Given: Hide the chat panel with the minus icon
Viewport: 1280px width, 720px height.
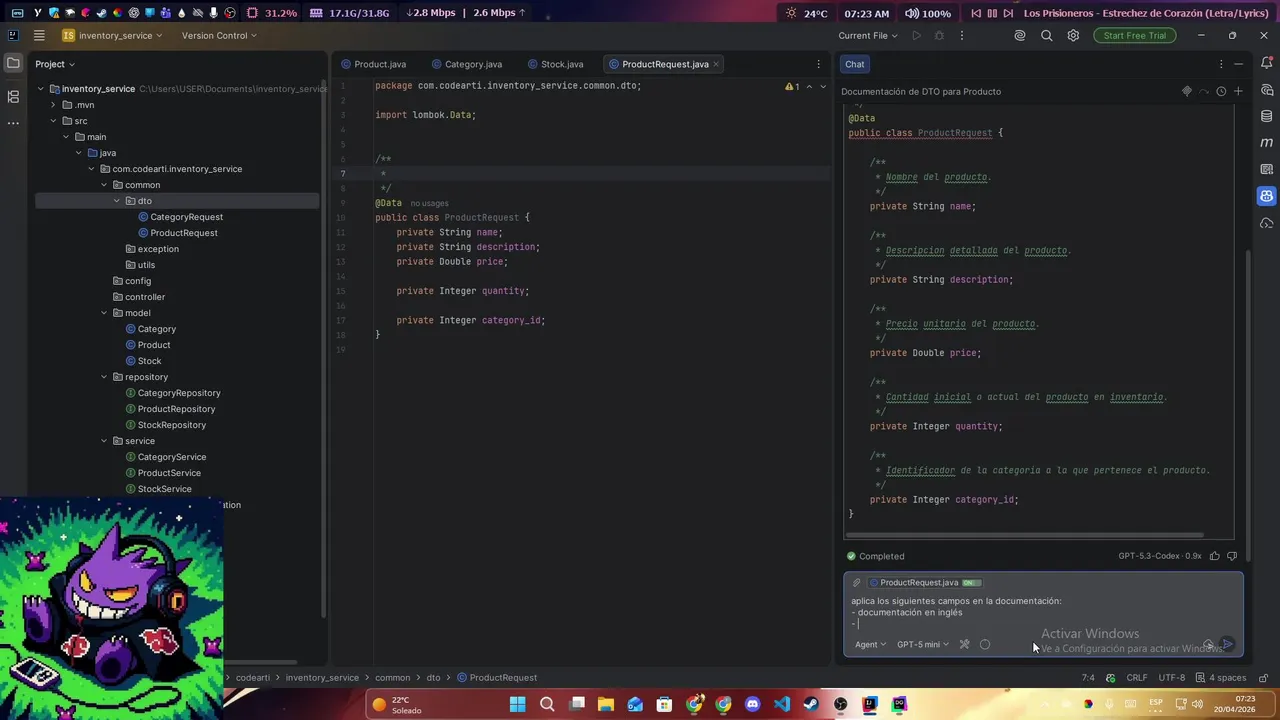Looking at the screenshot, I should point(1238,64).
